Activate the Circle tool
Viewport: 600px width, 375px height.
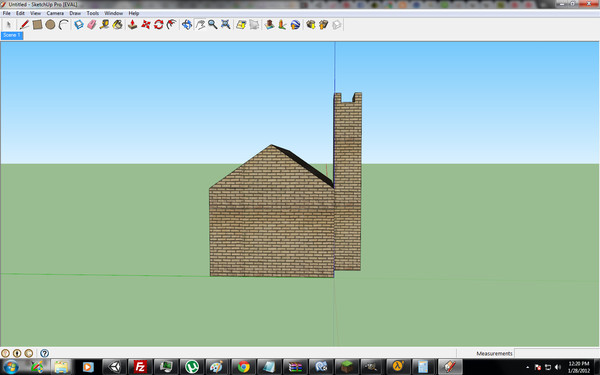pyautogui.click(x=50, y=25)
